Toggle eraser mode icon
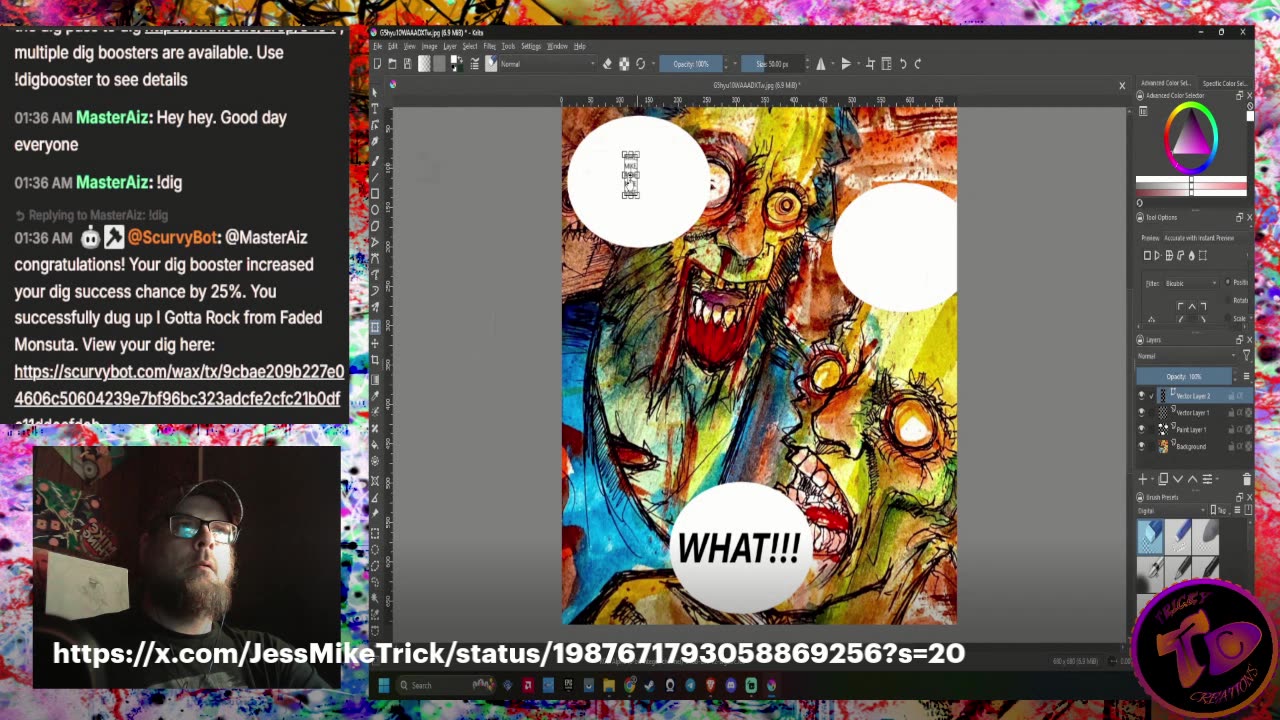Image resolution: width=1280 pixels, height=720 pixels. click(607, 64)
